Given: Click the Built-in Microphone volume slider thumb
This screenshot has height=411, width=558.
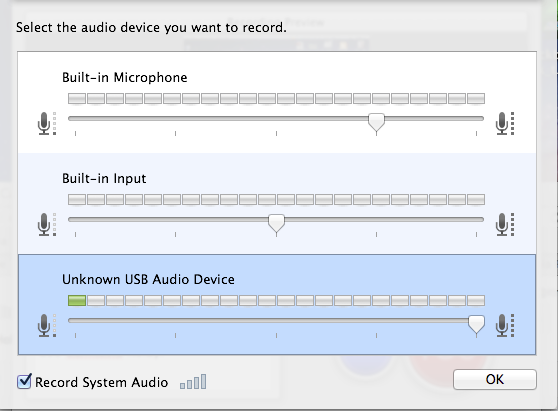Looking at the screenshot, I should point(376,122).
